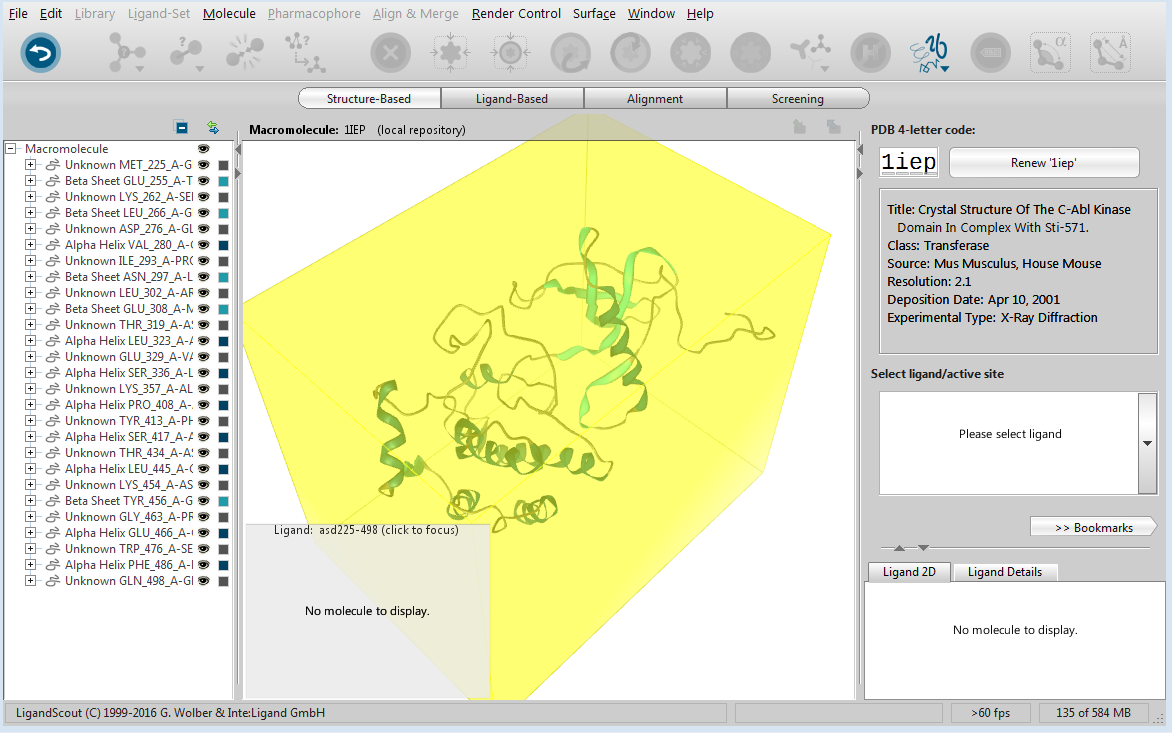Click the green sync arrows icon above tree
The image size is (1172, 733).
[213, 128]
